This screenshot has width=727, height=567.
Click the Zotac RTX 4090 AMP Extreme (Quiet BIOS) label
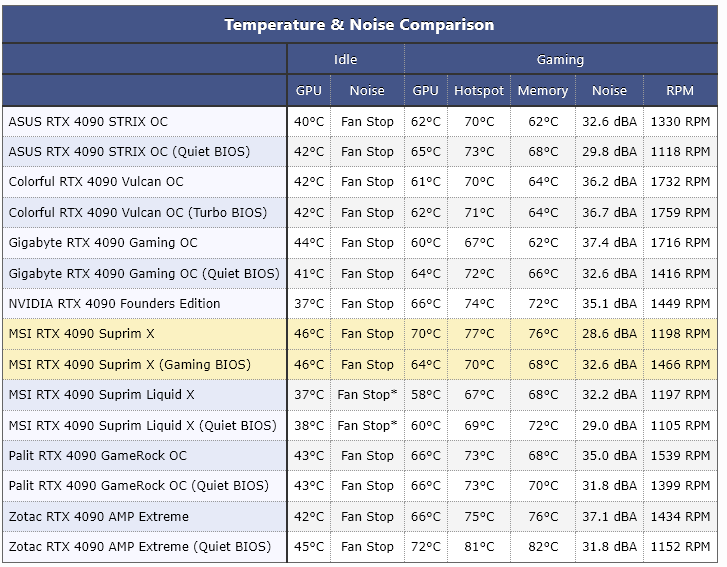(x=139, y=547)
